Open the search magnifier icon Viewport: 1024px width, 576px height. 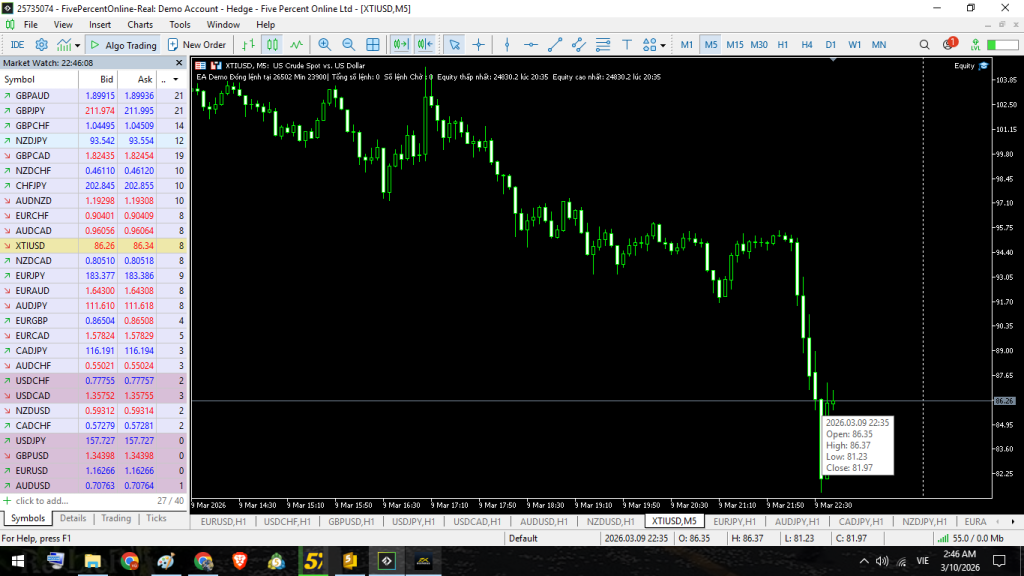point(924,44)
